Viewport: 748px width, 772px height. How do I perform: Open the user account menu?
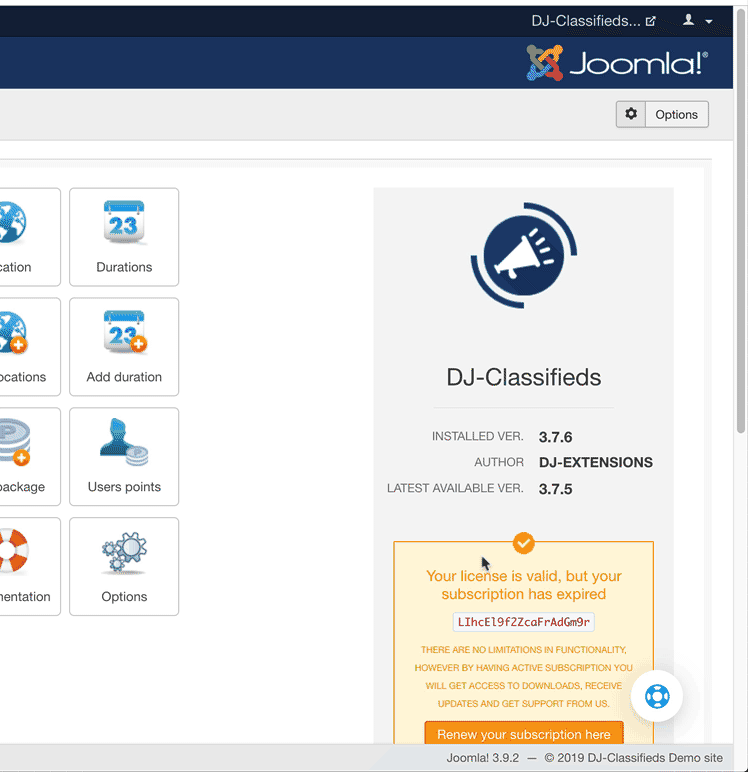[698, 21]
